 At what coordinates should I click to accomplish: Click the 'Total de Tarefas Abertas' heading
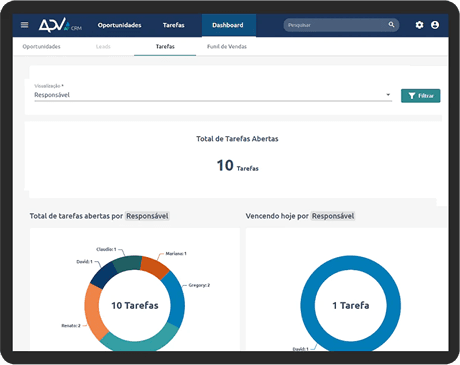[237, 139]
